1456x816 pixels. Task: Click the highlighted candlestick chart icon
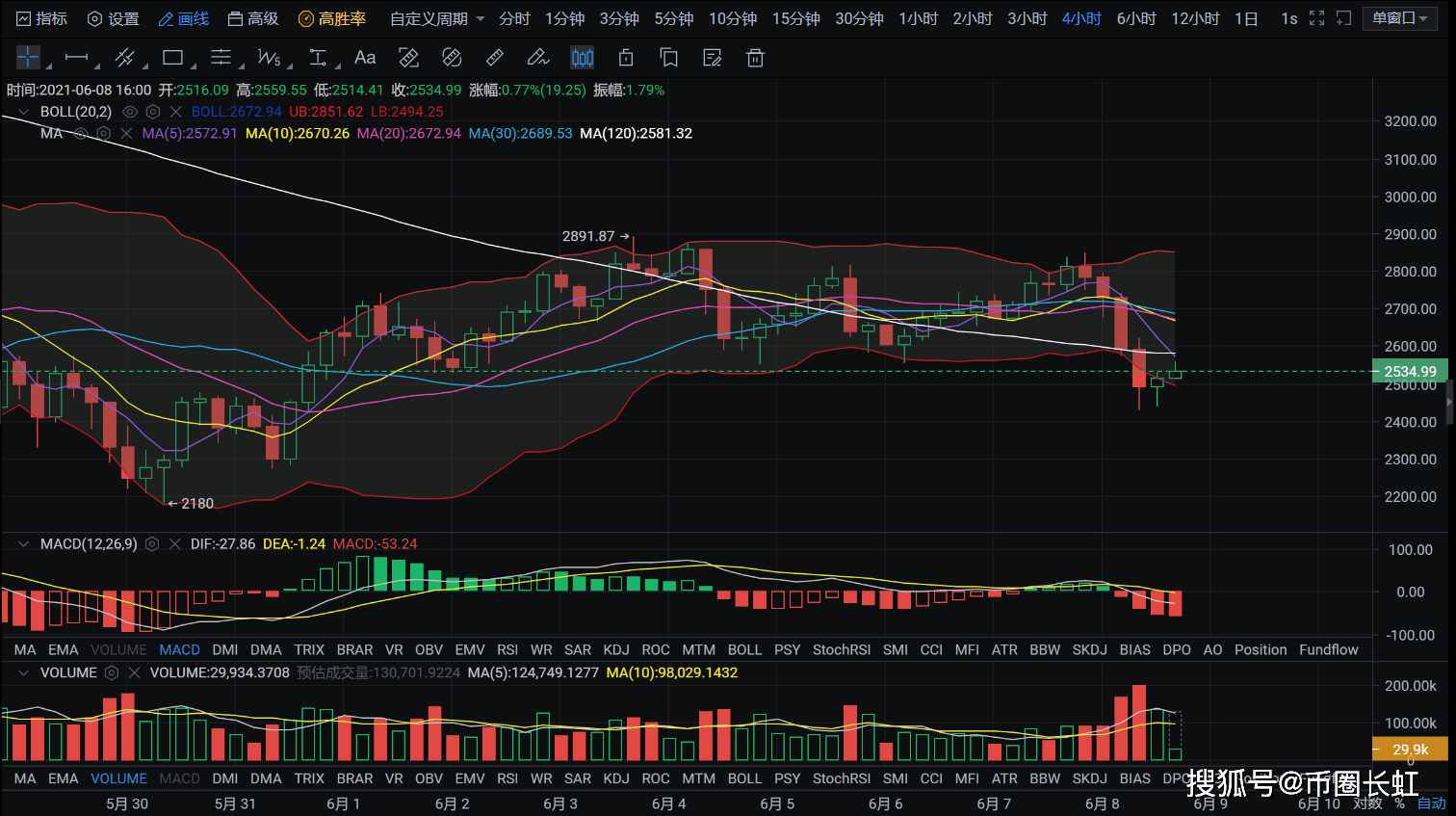[583, 58]
